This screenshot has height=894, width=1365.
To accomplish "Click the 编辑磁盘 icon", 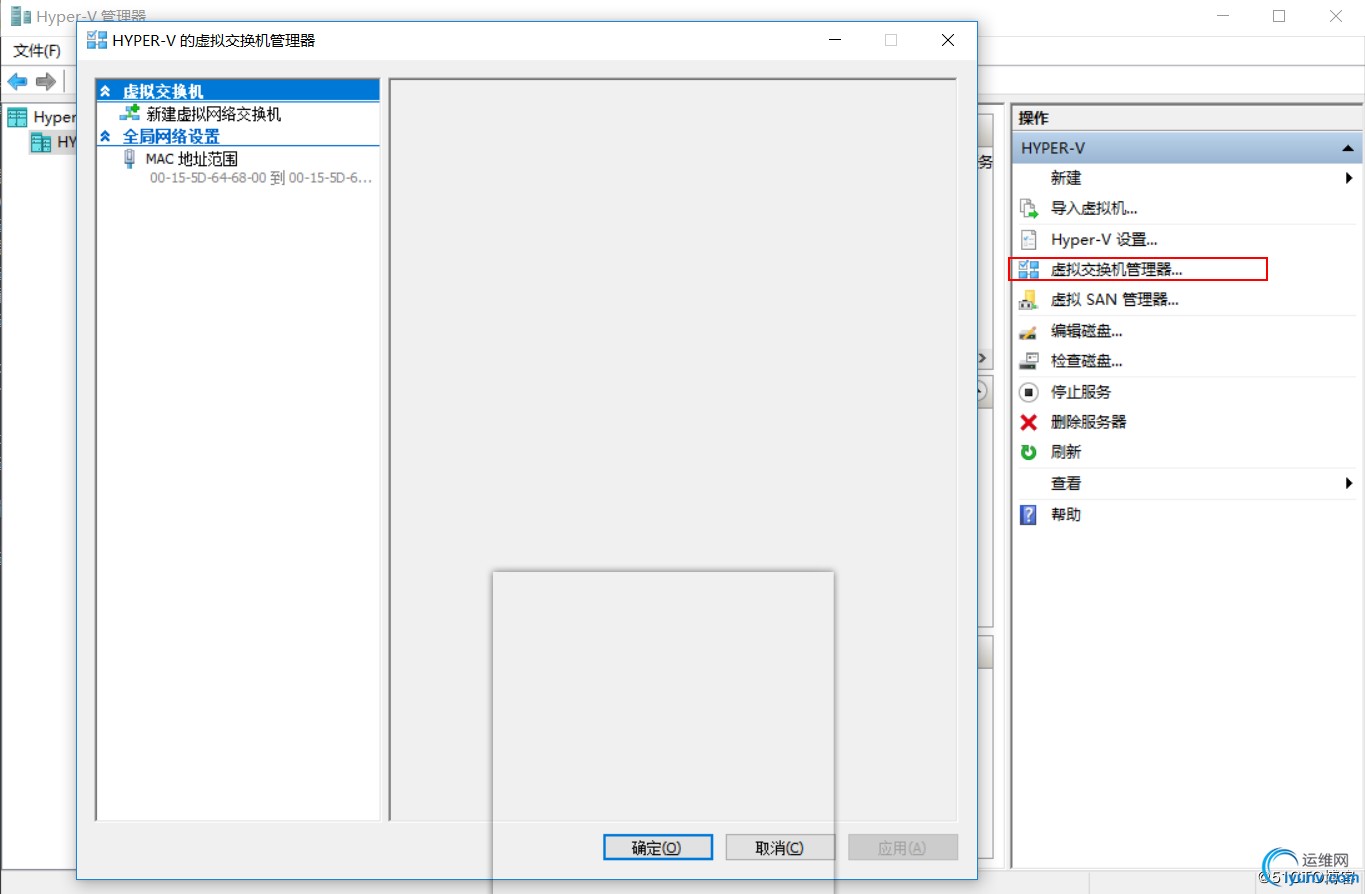I will click(1028, 331).
